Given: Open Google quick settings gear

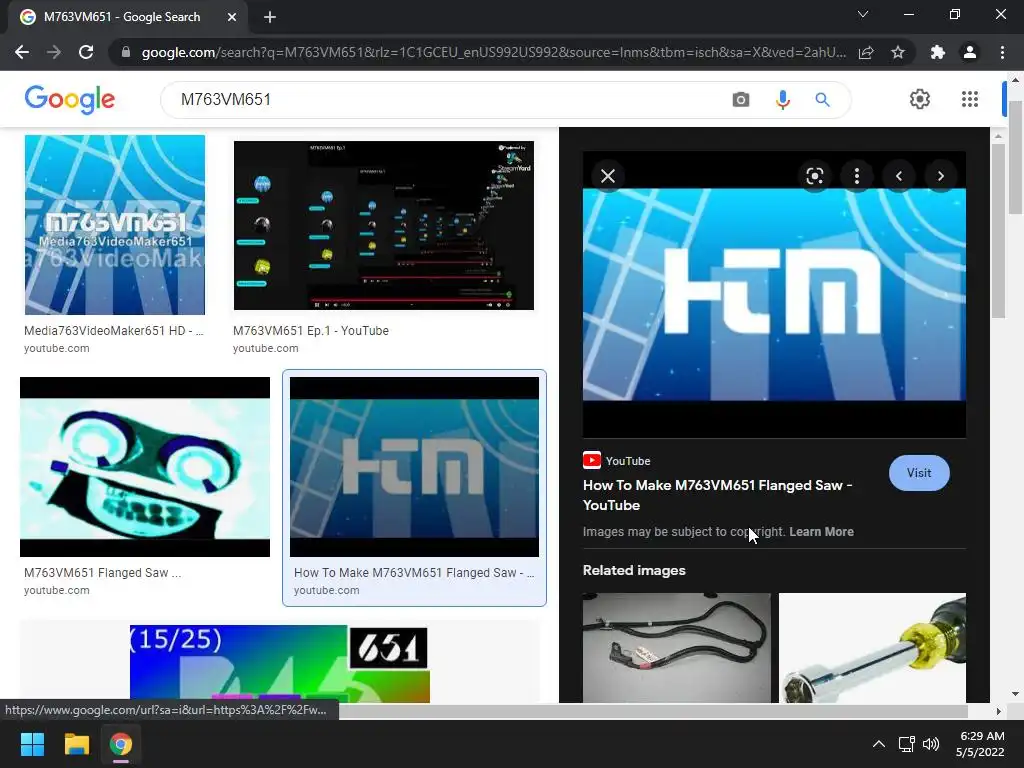Looking at the screenshot, I should click(920, 99).
